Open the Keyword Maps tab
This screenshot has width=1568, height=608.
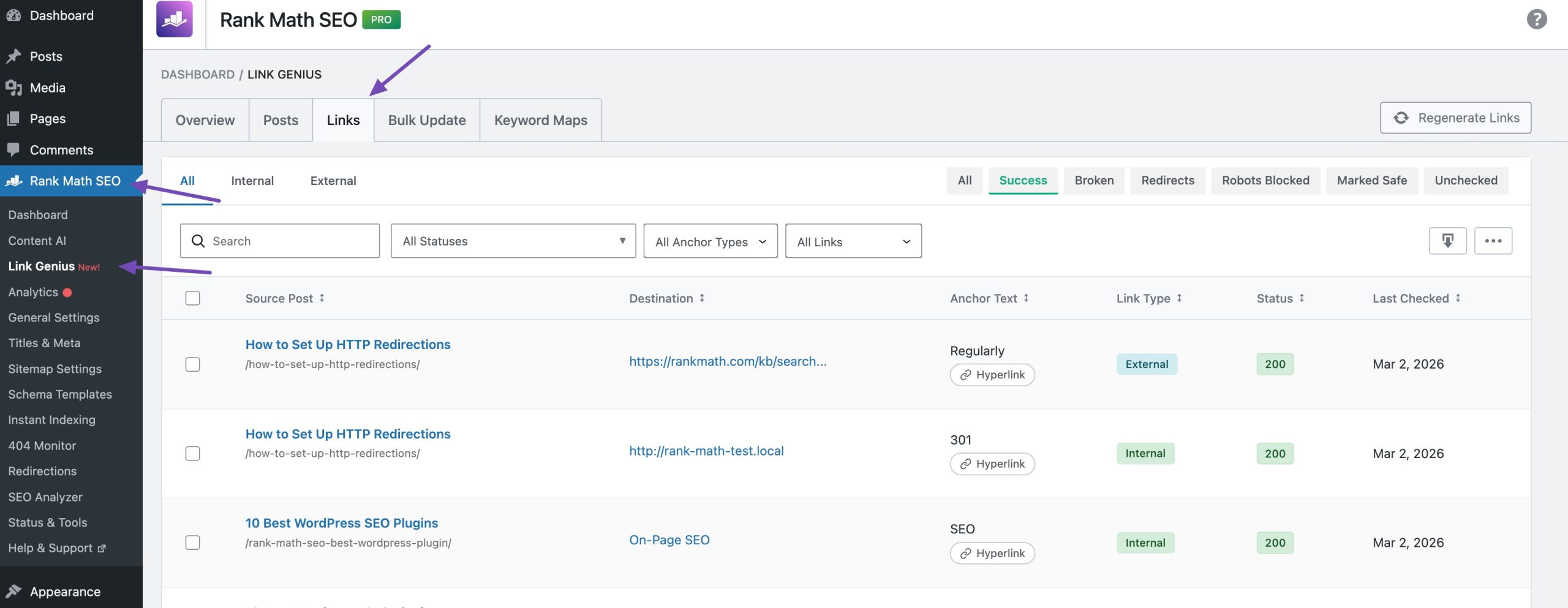tap(540, 120)
